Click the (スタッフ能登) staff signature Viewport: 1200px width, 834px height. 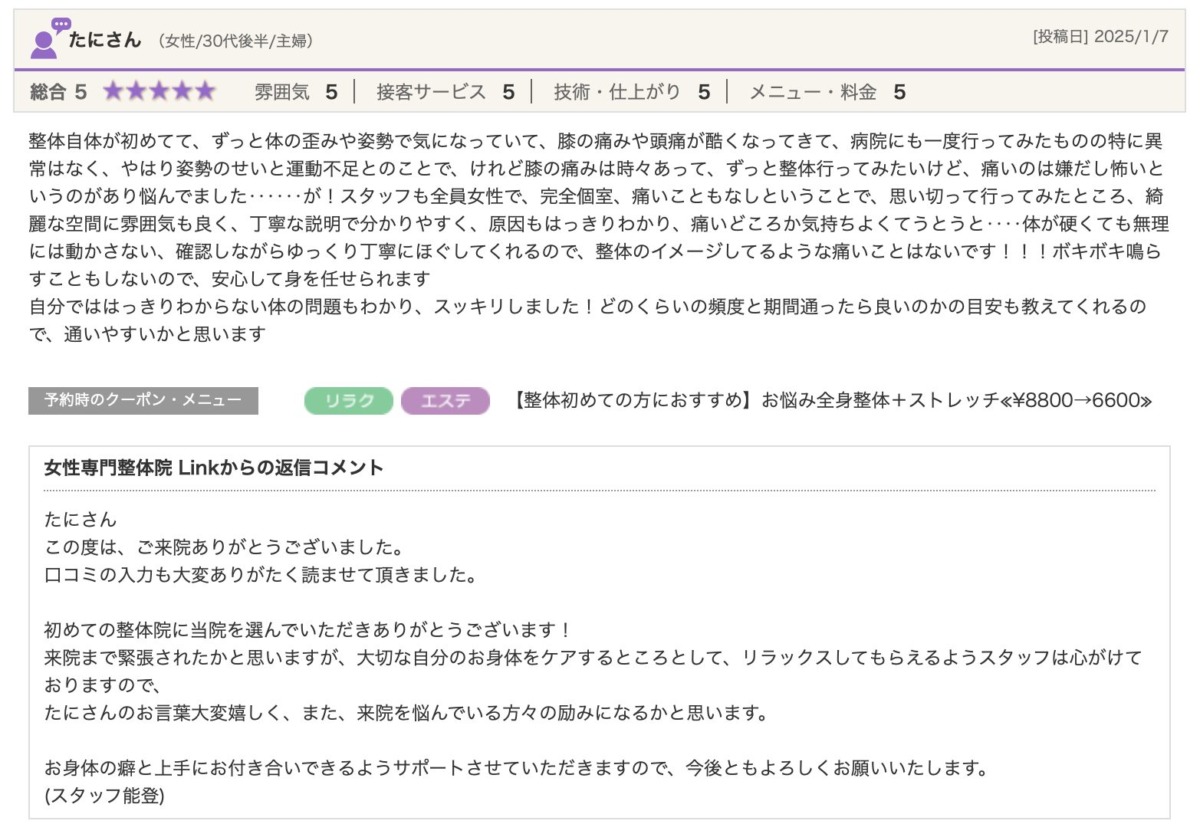click(x=105, y=796)
